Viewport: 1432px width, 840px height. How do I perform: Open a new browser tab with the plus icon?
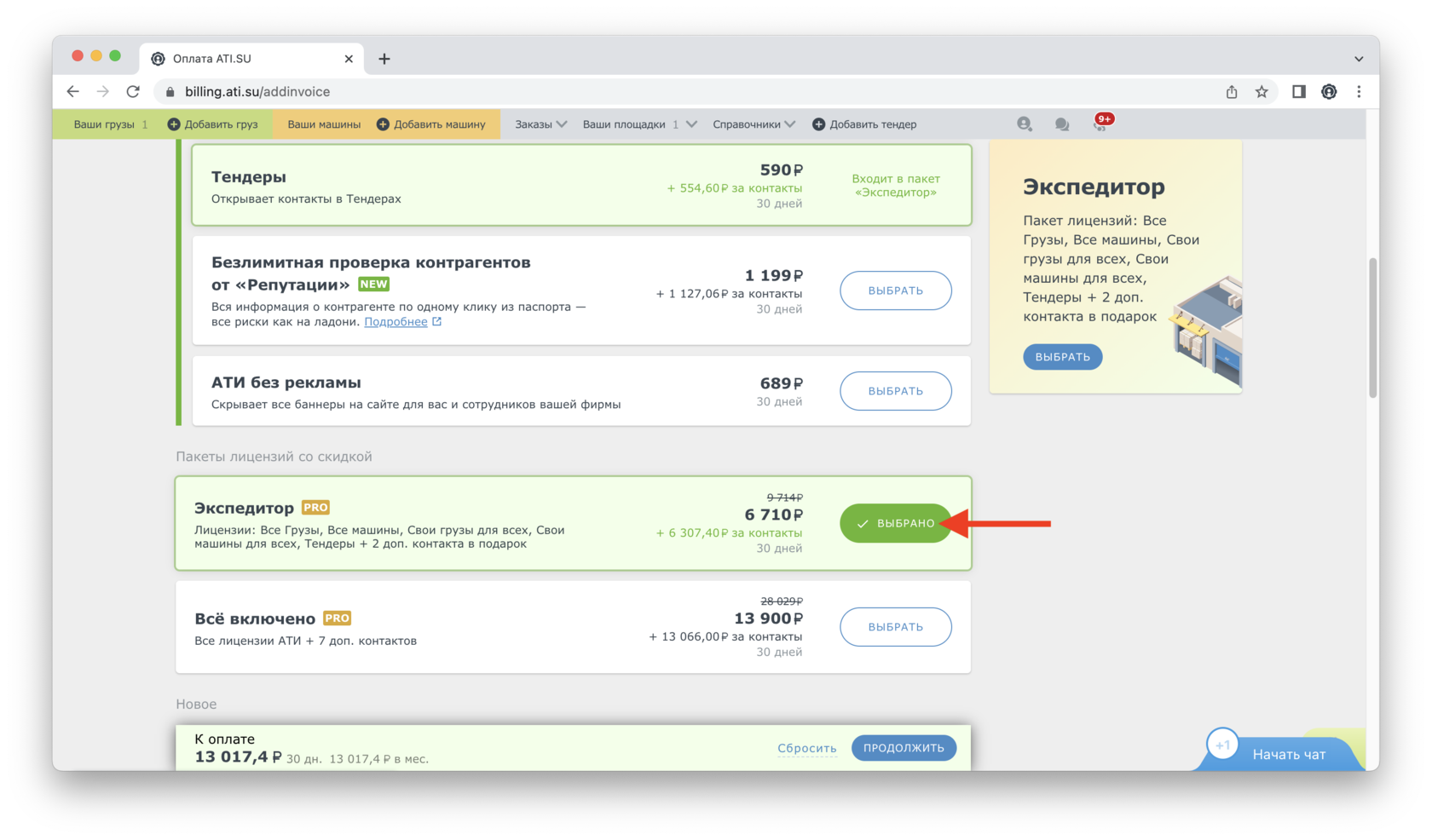(x=384, y=59)
